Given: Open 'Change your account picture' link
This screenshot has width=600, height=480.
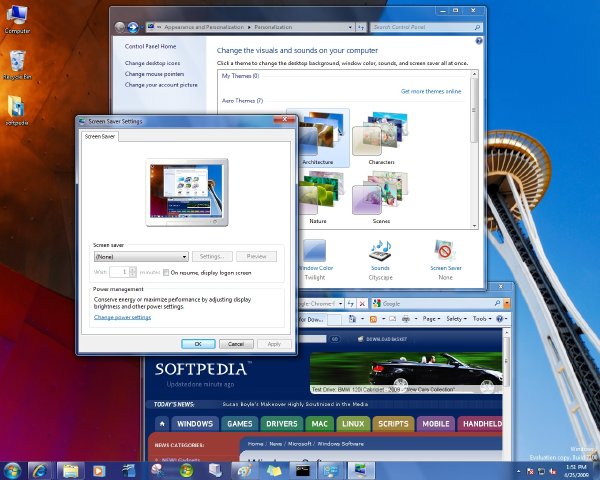Looking at the screenshot, I should click(161, 85).
